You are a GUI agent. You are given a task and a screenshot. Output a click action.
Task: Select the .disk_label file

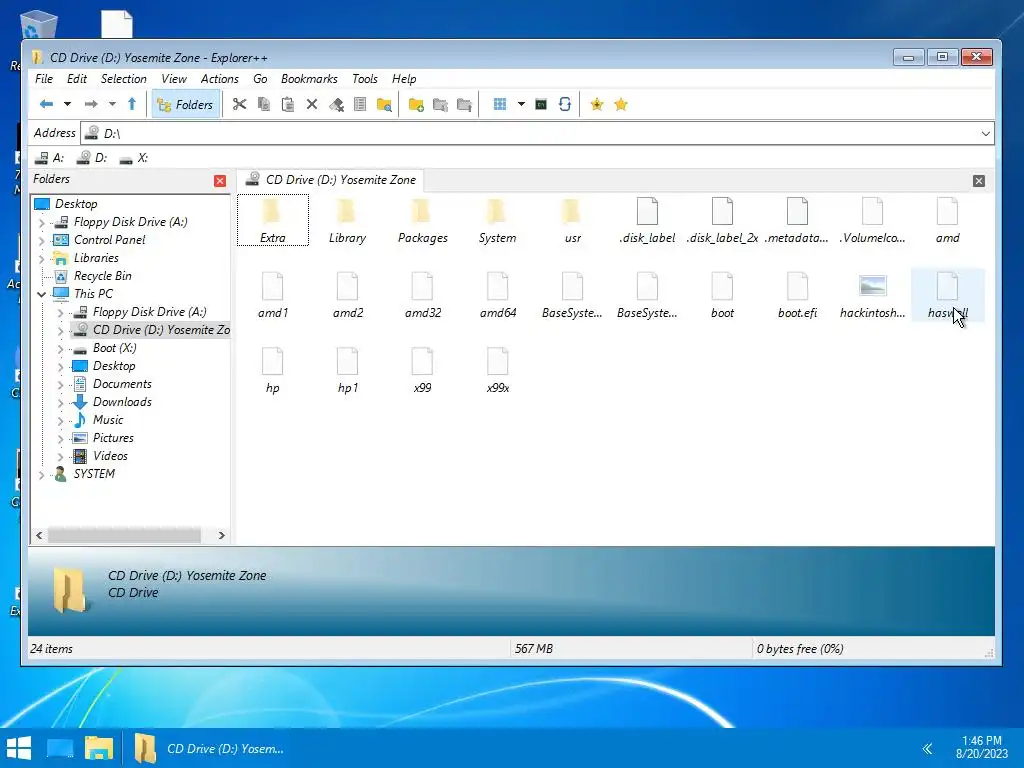pos(647,221)
